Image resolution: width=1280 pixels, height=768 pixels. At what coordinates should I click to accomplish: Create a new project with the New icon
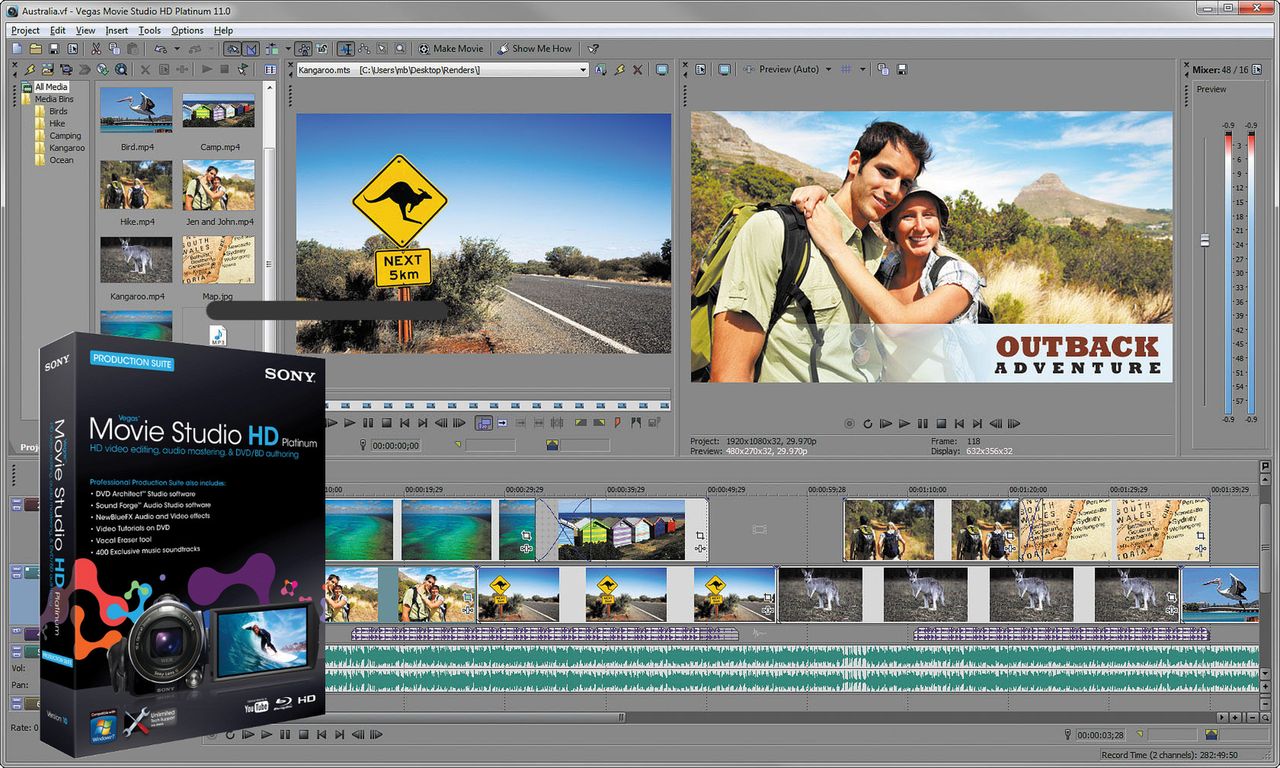[x=17, y=48]
